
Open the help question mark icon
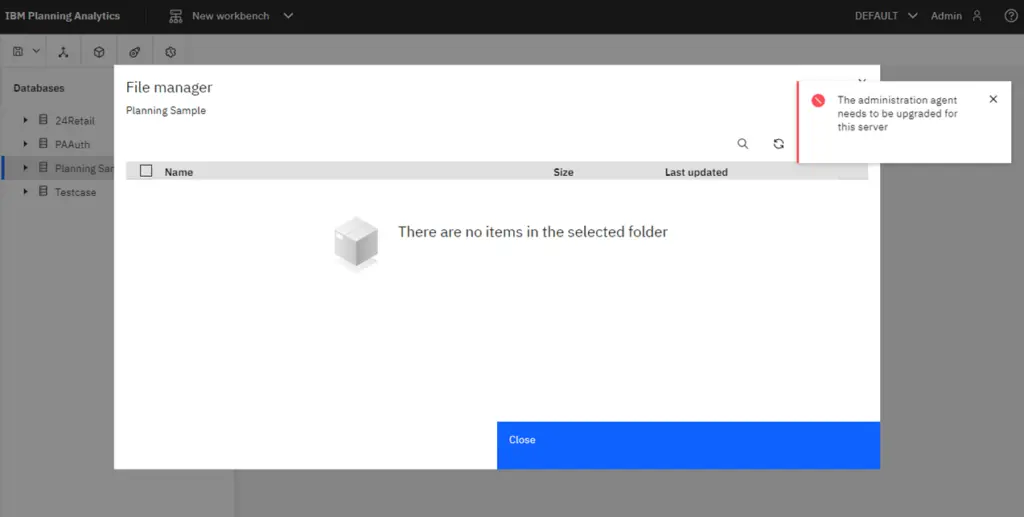click(1010, 16)
